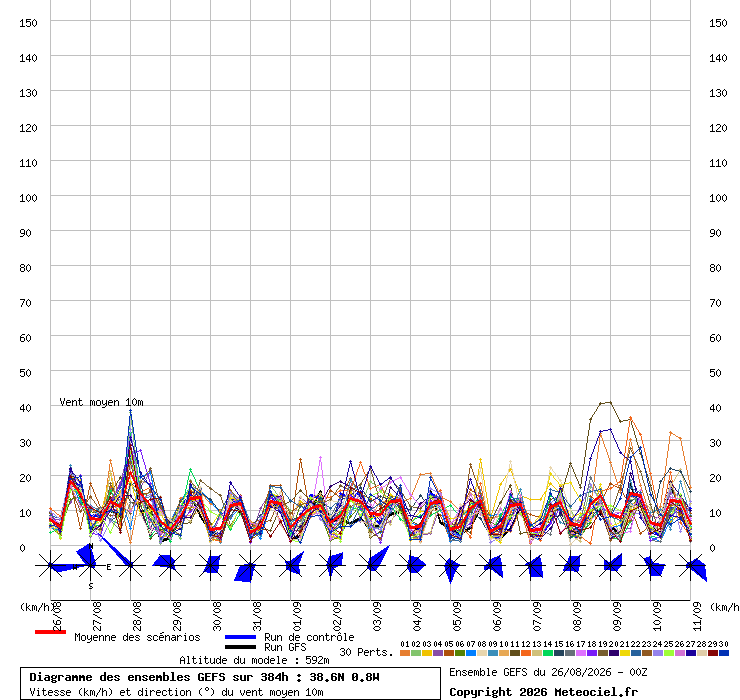Click 'Altitude du modele : 592m' text
Screen dimensions: 740x700
pos(254,660)
